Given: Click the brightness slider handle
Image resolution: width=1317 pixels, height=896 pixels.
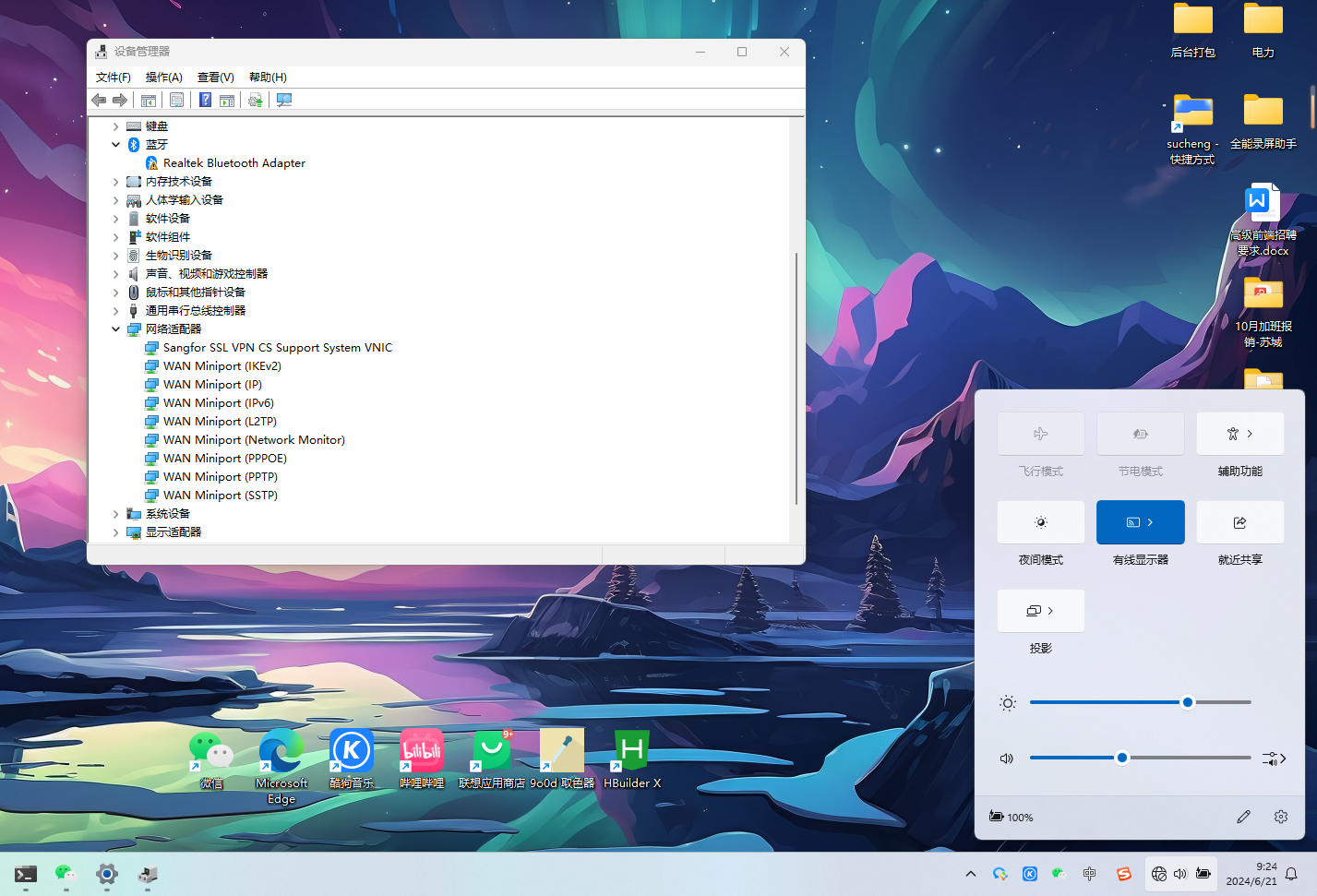Looking at the screenshot, I should click(1188, 702).
